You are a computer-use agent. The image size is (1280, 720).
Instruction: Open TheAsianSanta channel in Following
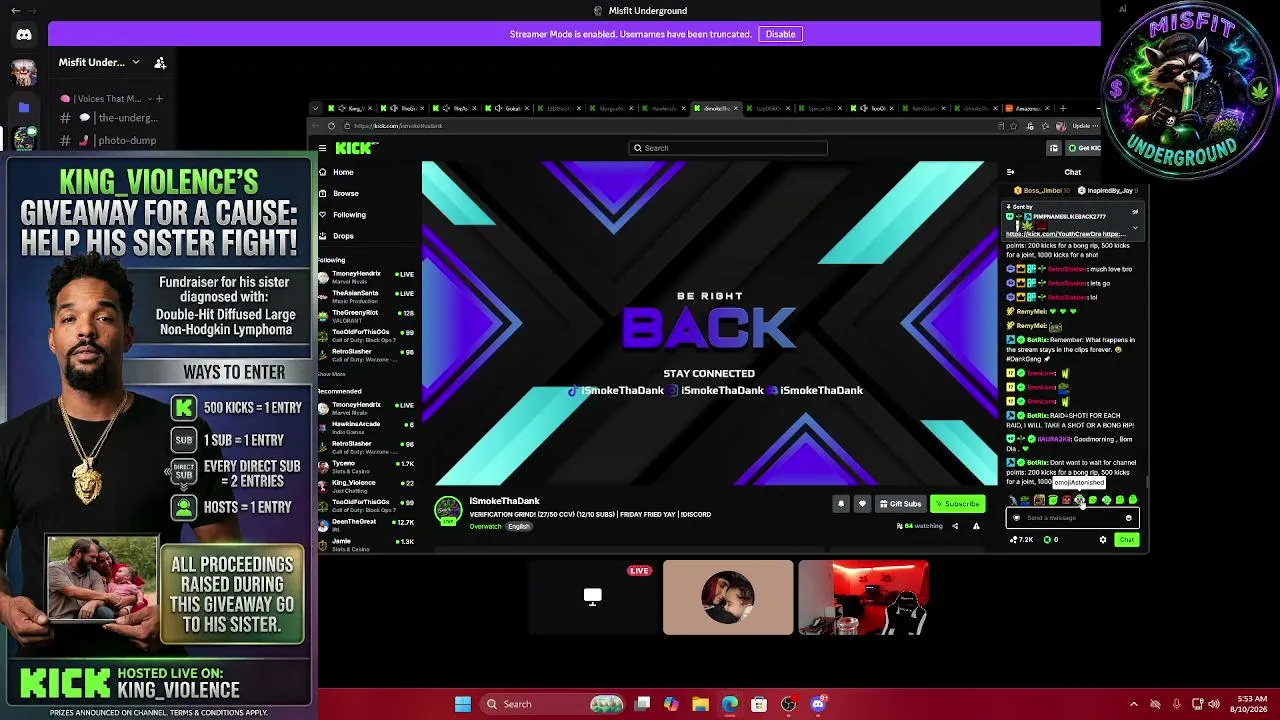point(366,296)
